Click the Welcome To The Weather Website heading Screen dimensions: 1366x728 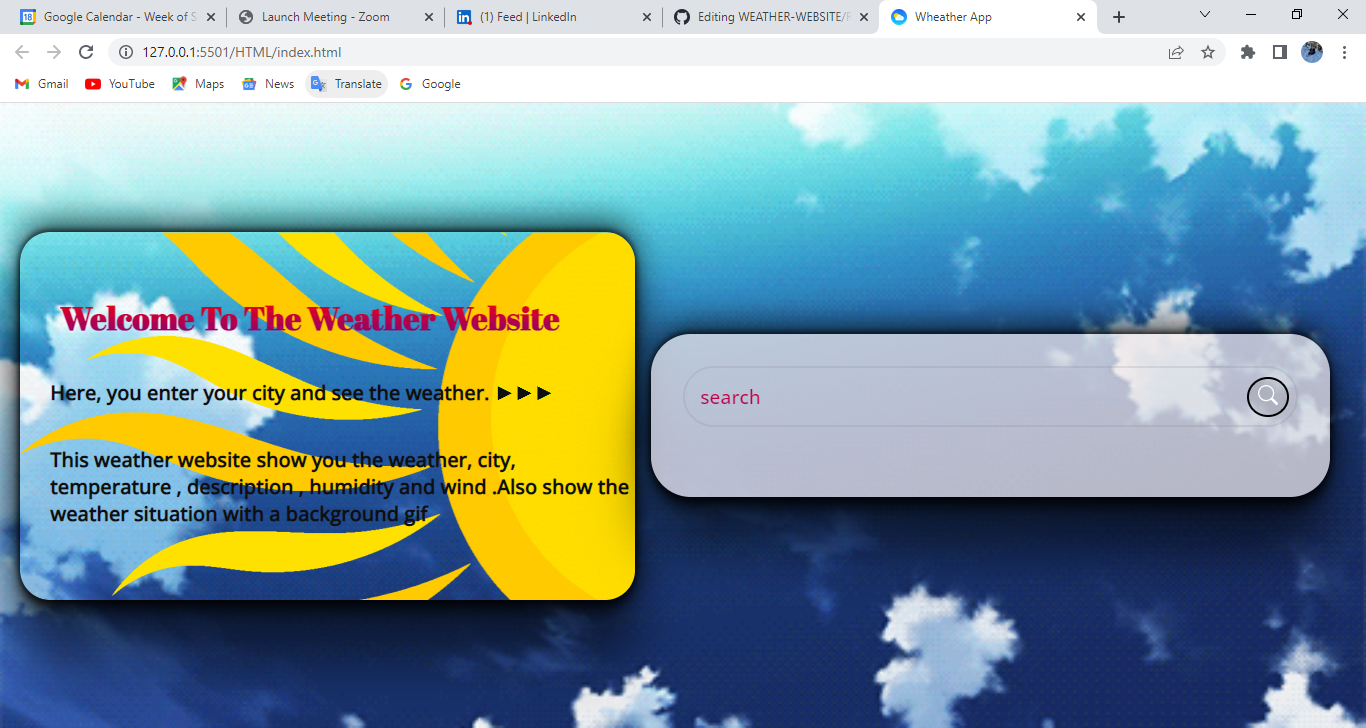tap(309, 319)
